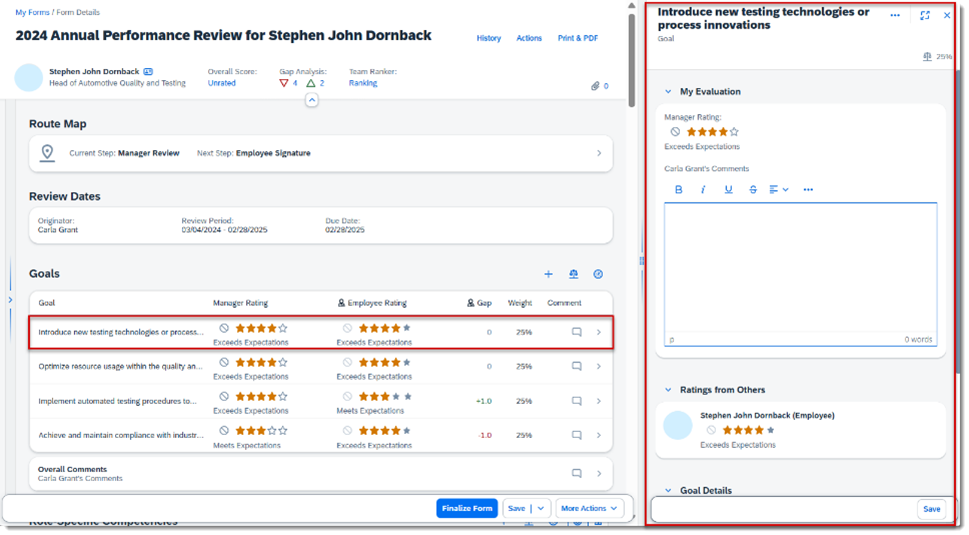The image size is (969, 535).
Task: Open the History menu
Action: coord(489,38)
